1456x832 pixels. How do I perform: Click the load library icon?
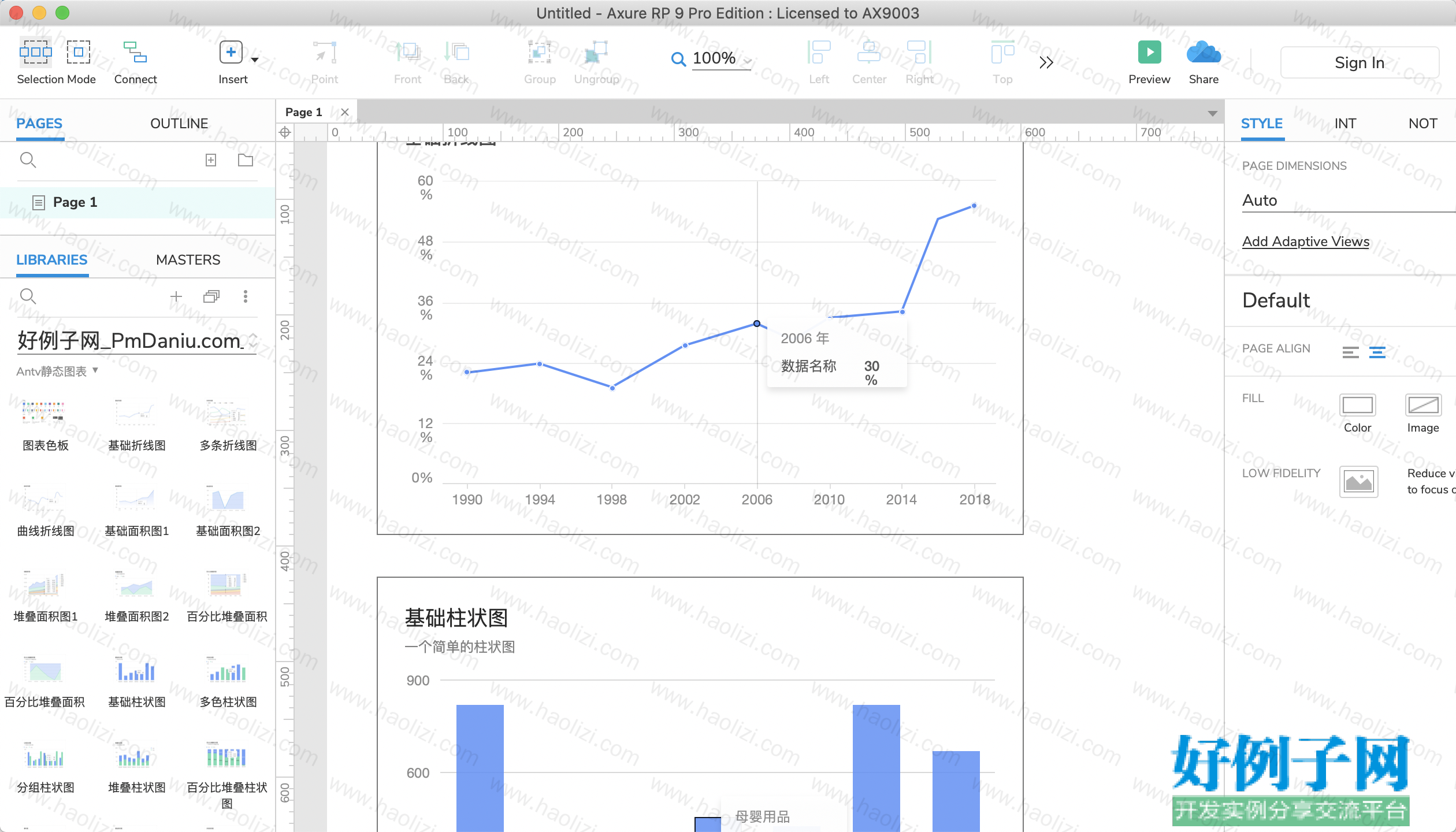point(211,296)
